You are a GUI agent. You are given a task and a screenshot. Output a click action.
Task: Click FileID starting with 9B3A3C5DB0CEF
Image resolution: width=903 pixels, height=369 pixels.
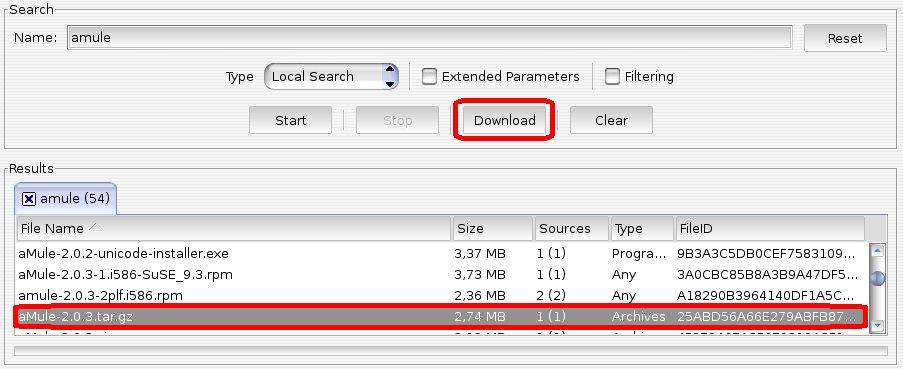pos(767,253)
